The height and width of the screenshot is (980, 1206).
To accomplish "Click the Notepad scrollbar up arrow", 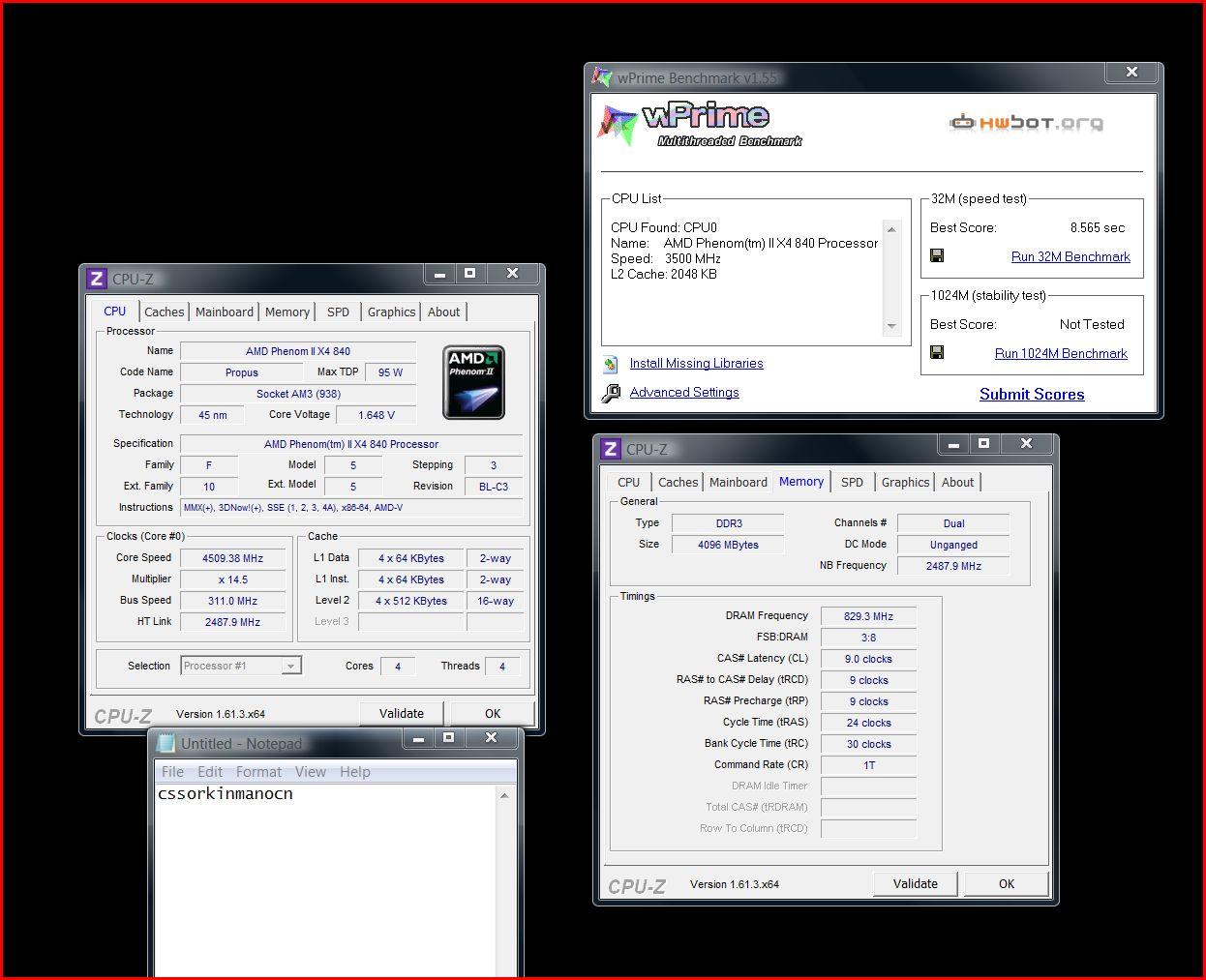I will point(504,795).
